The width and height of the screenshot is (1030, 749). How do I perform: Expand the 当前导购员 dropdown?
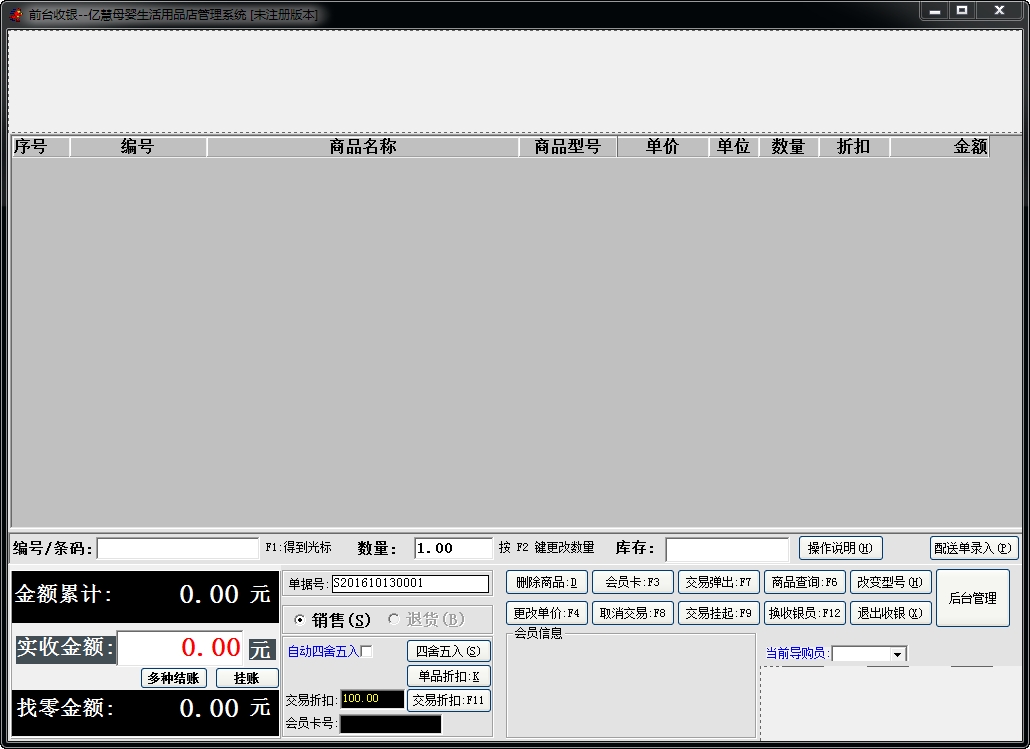pyautogui.click(x=897, y=654)
